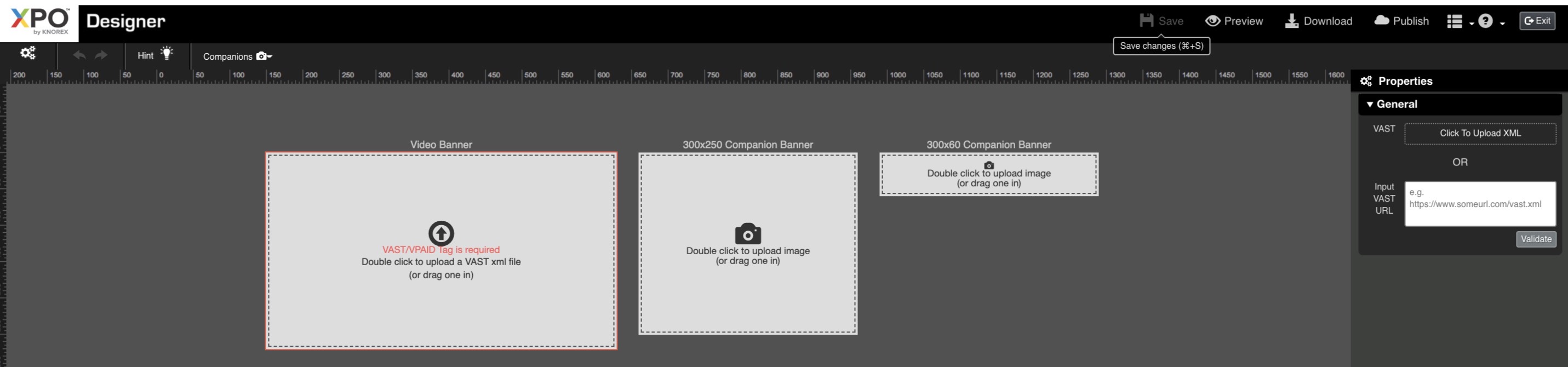Click To Upload XML button
The image size is (1568, 367).
click(x=1480, y=133)
